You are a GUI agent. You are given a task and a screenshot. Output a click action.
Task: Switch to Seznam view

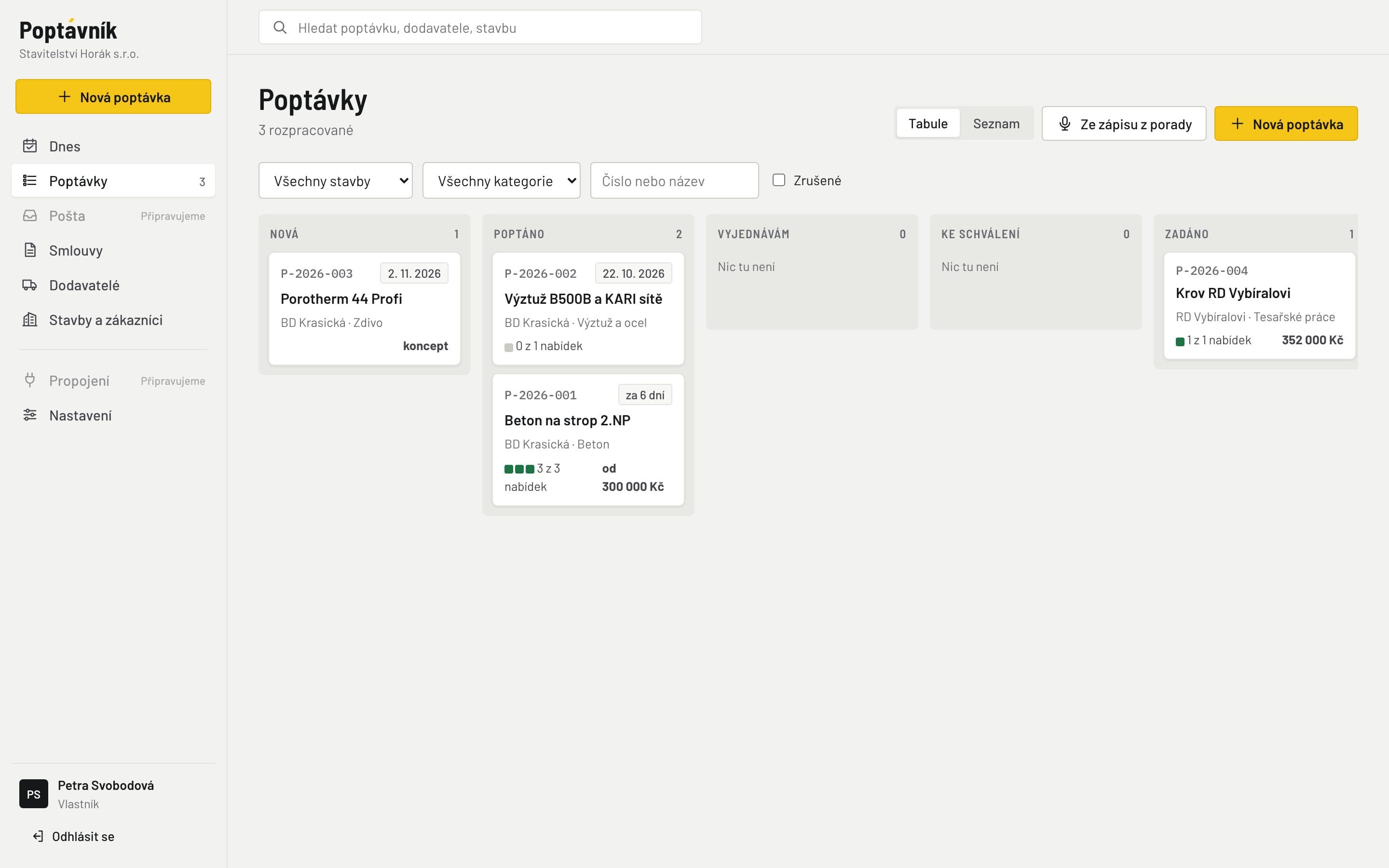pos(996,123)
